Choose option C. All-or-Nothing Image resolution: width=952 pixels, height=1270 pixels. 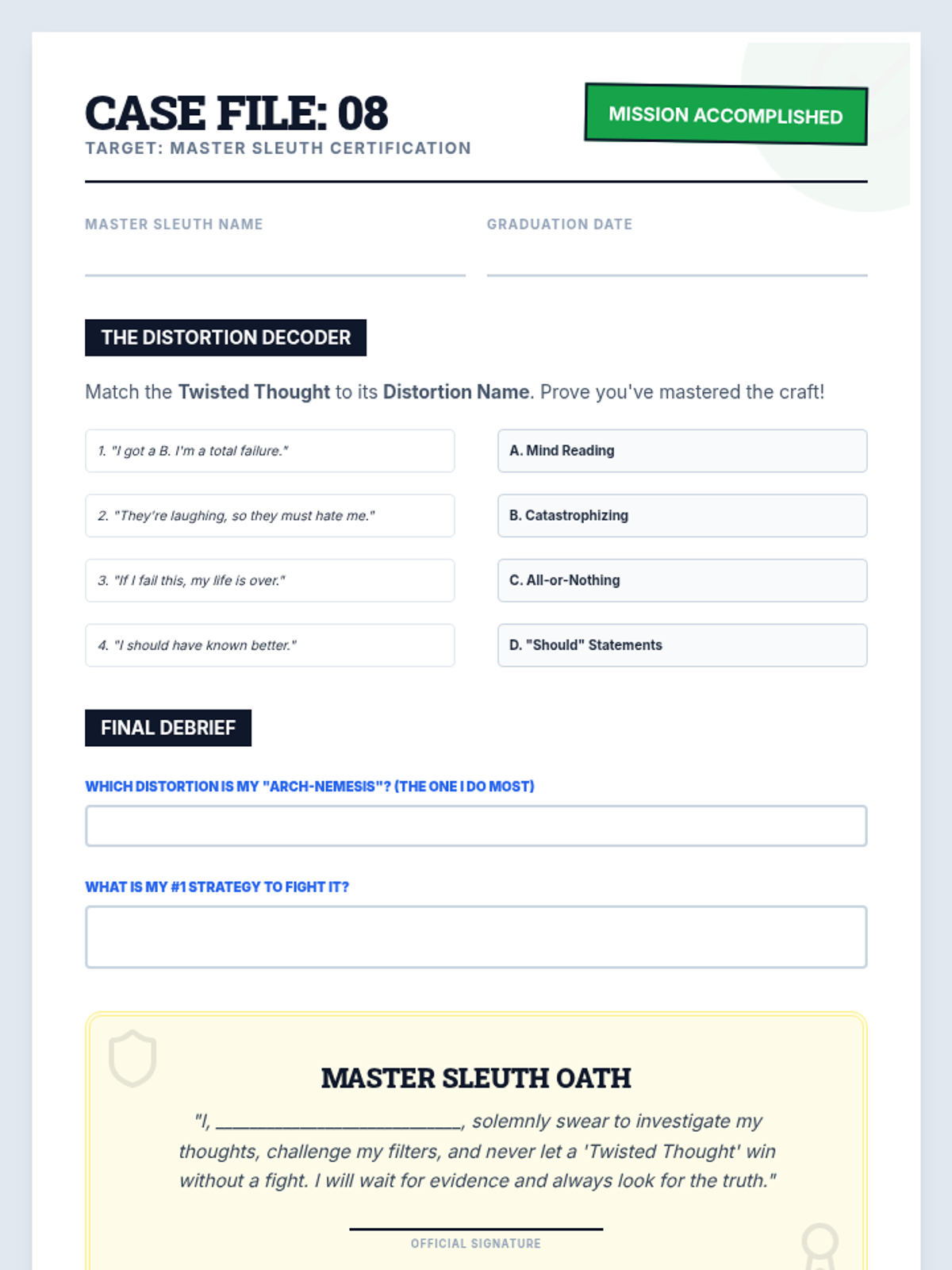pyautogui.click(x=682, y=580)
